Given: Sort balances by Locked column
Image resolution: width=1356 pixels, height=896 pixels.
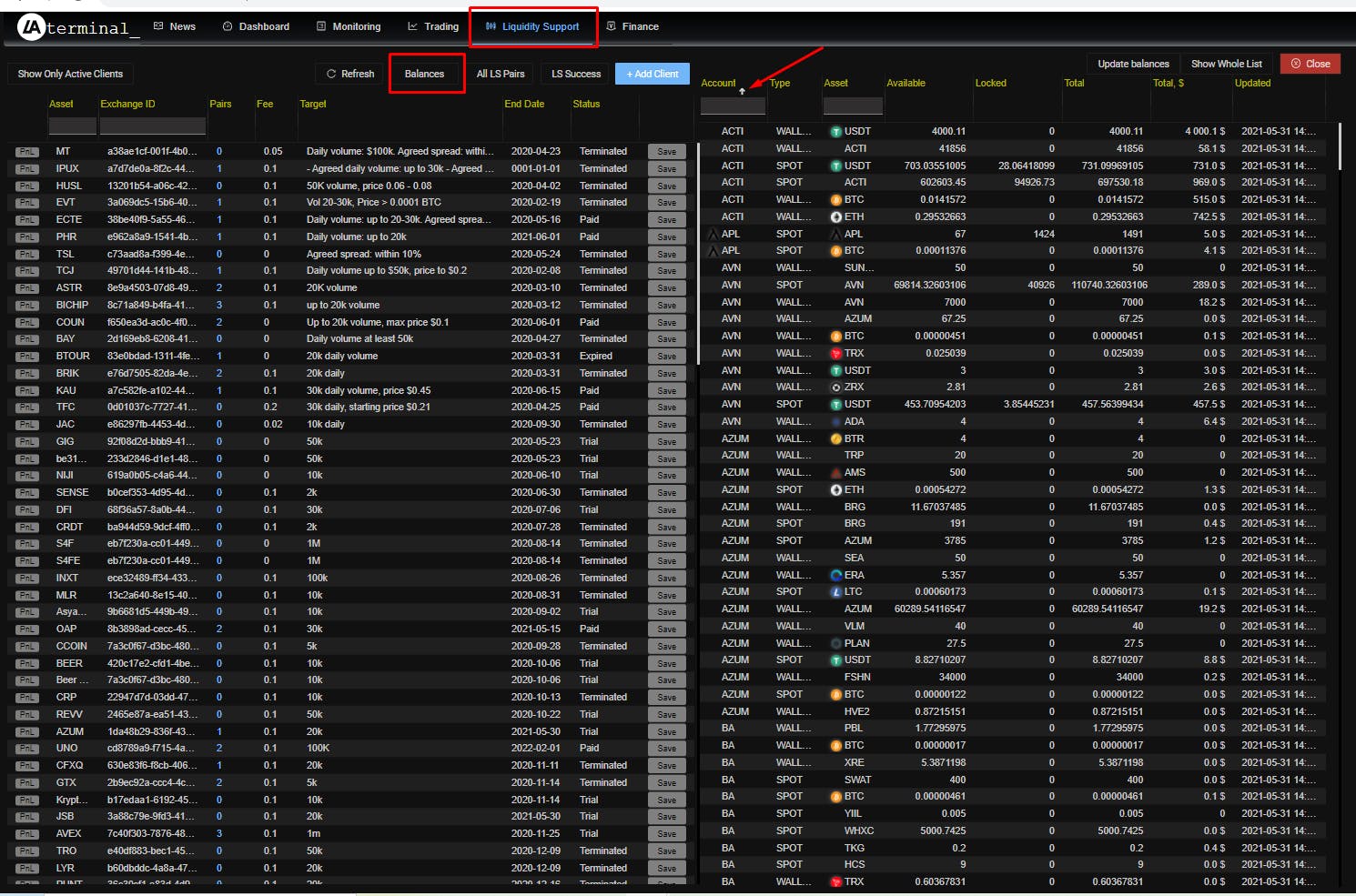Looking at the screenshot, I should [990, 83].
